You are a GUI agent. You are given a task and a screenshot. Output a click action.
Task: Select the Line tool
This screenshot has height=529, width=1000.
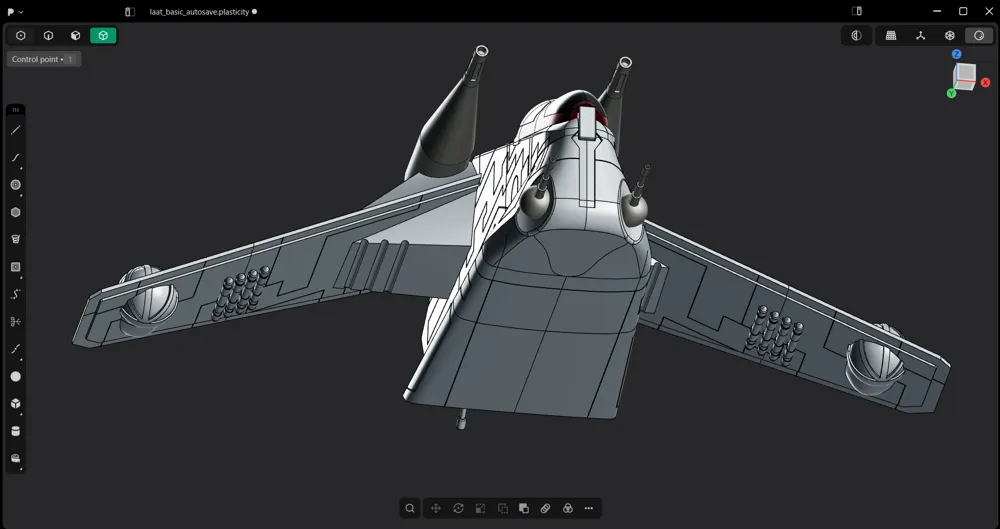(x=16, y=130)
